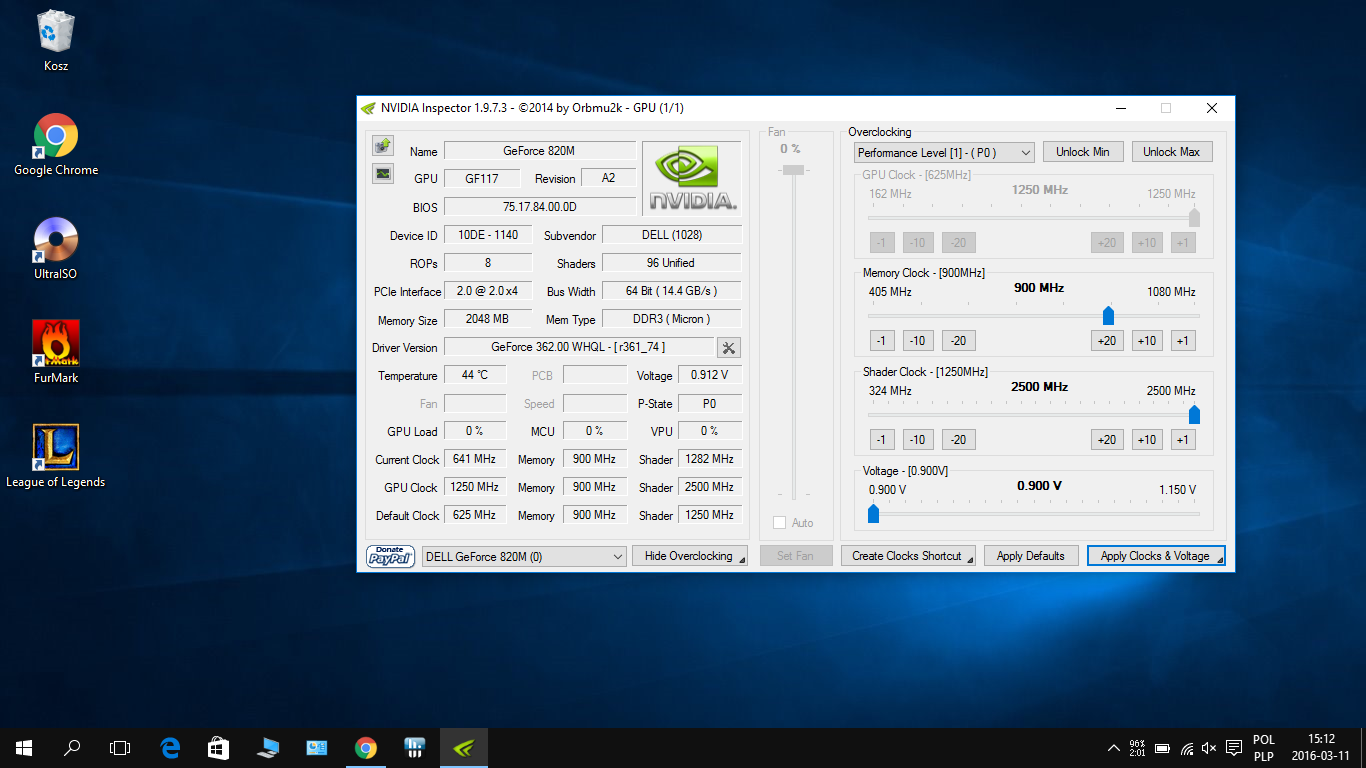Click the Voltage slider handle

[873, 513]
